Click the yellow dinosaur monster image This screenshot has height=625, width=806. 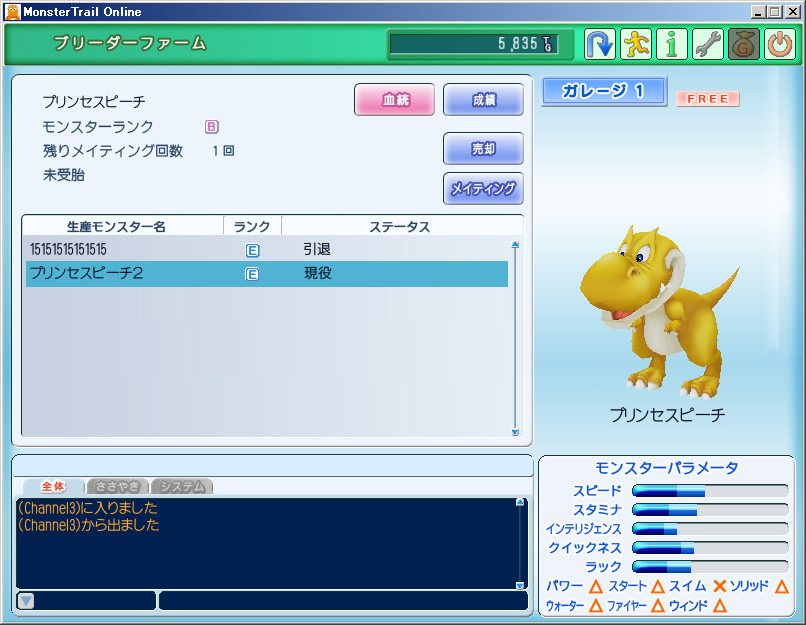[658, 314]
